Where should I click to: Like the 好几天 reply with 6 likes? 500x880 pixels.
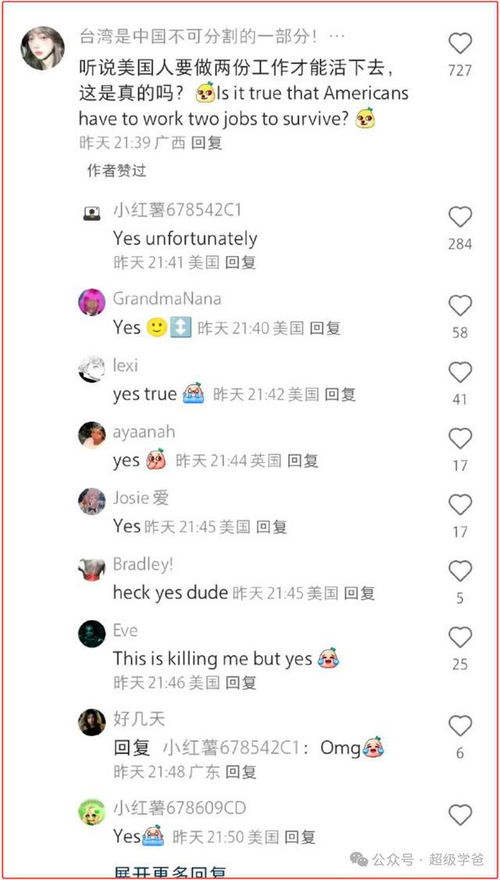point(460,726)
